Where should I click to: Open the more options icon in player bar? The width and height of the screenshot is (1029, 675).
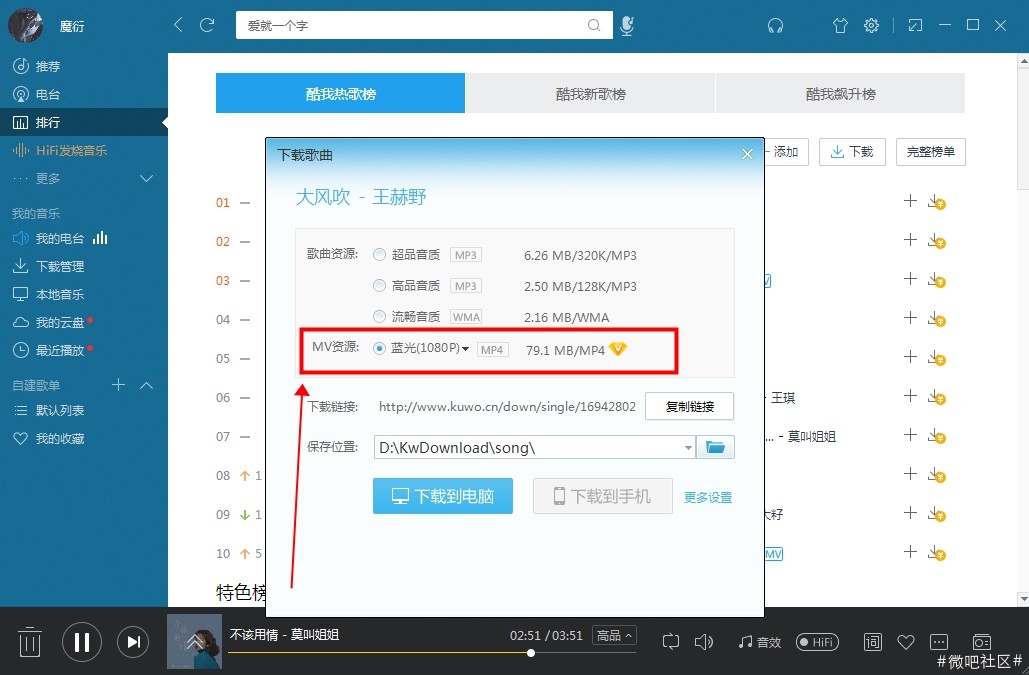939,642
